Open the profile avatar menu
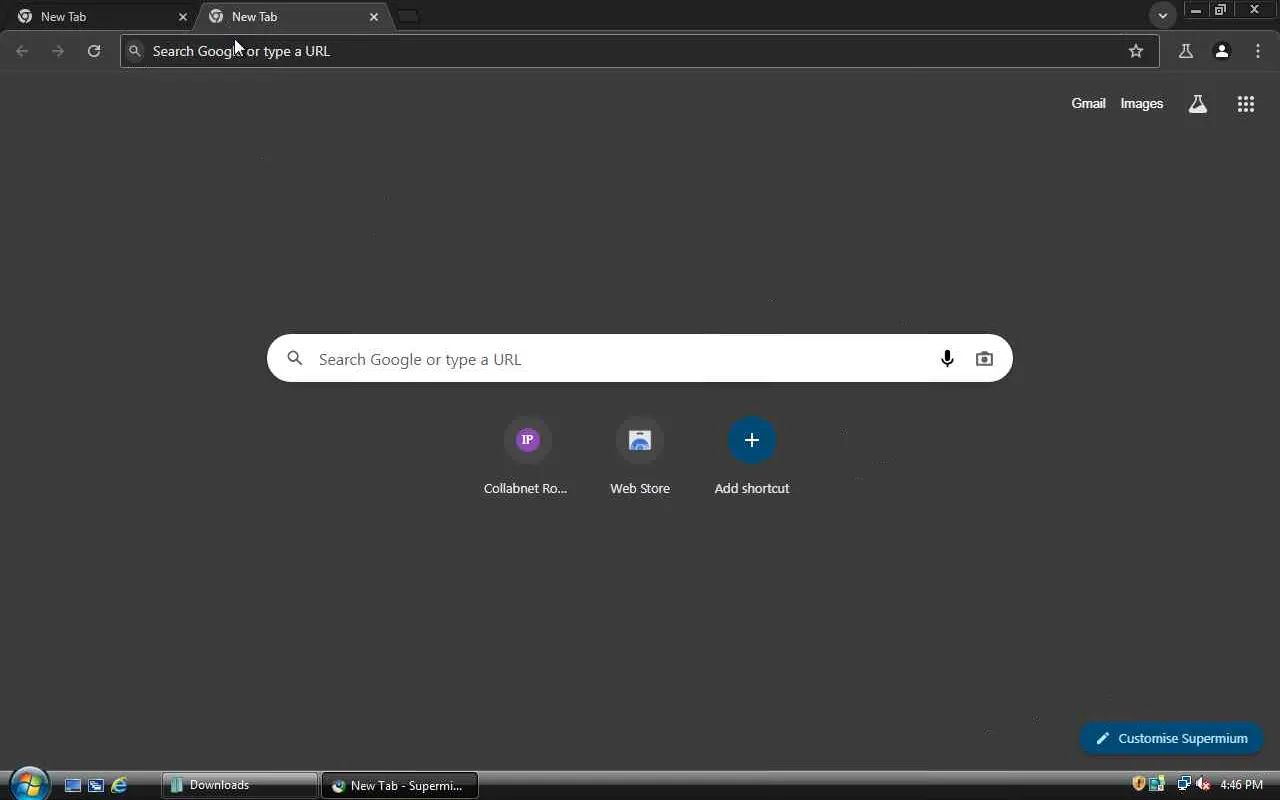 [1222, 51]
